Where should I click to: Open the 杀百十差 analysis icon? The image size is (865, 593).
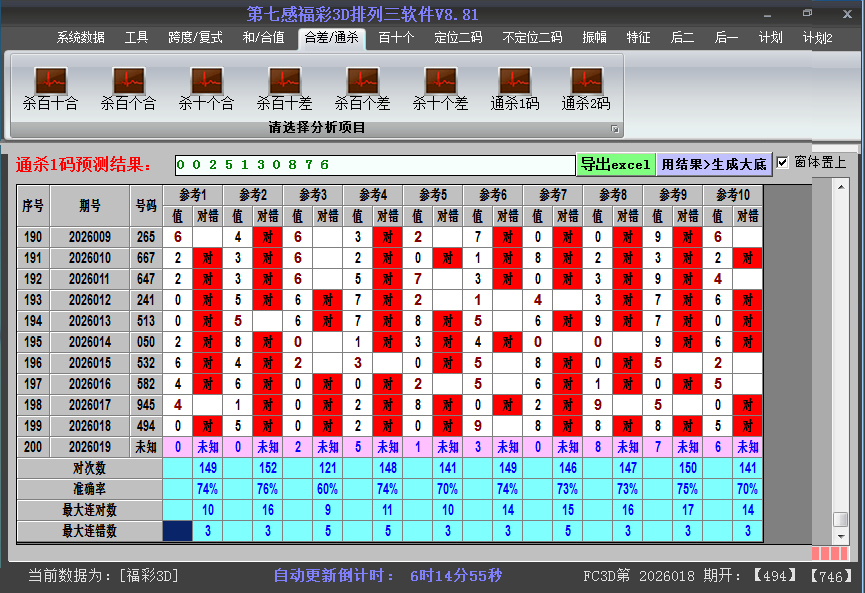click(284, 81)
